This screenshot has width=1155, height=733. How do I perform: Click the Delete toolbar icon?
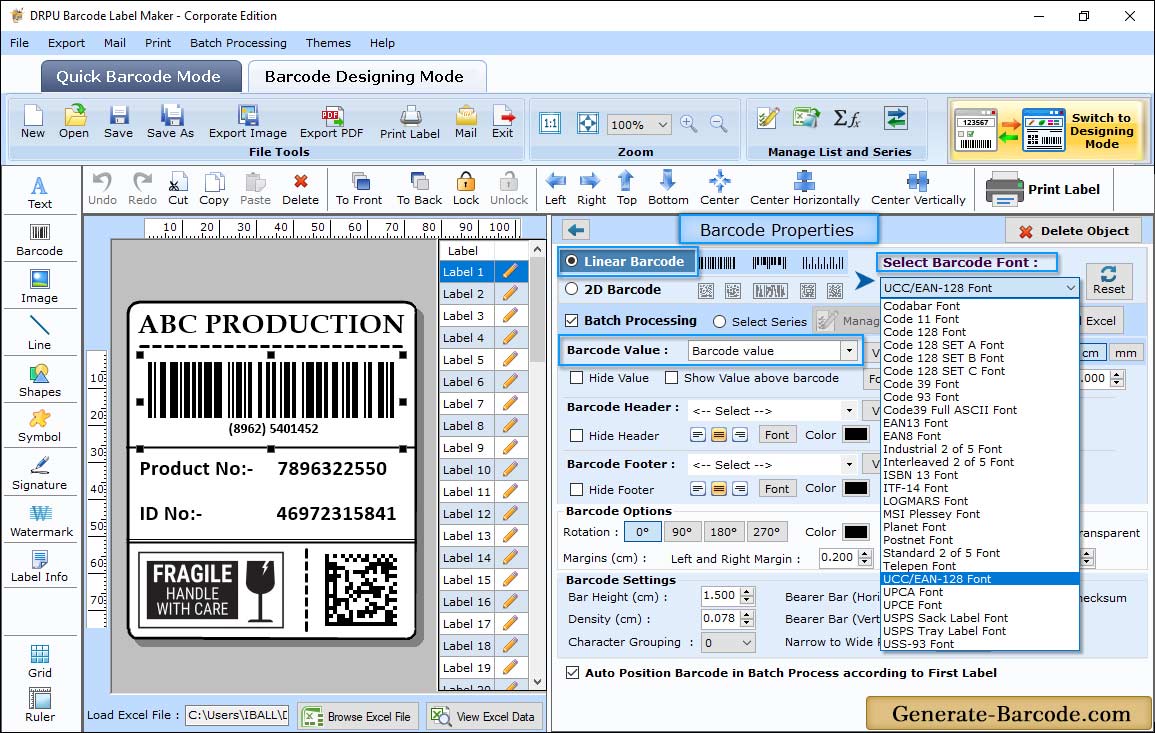click(x=301, y=189)
